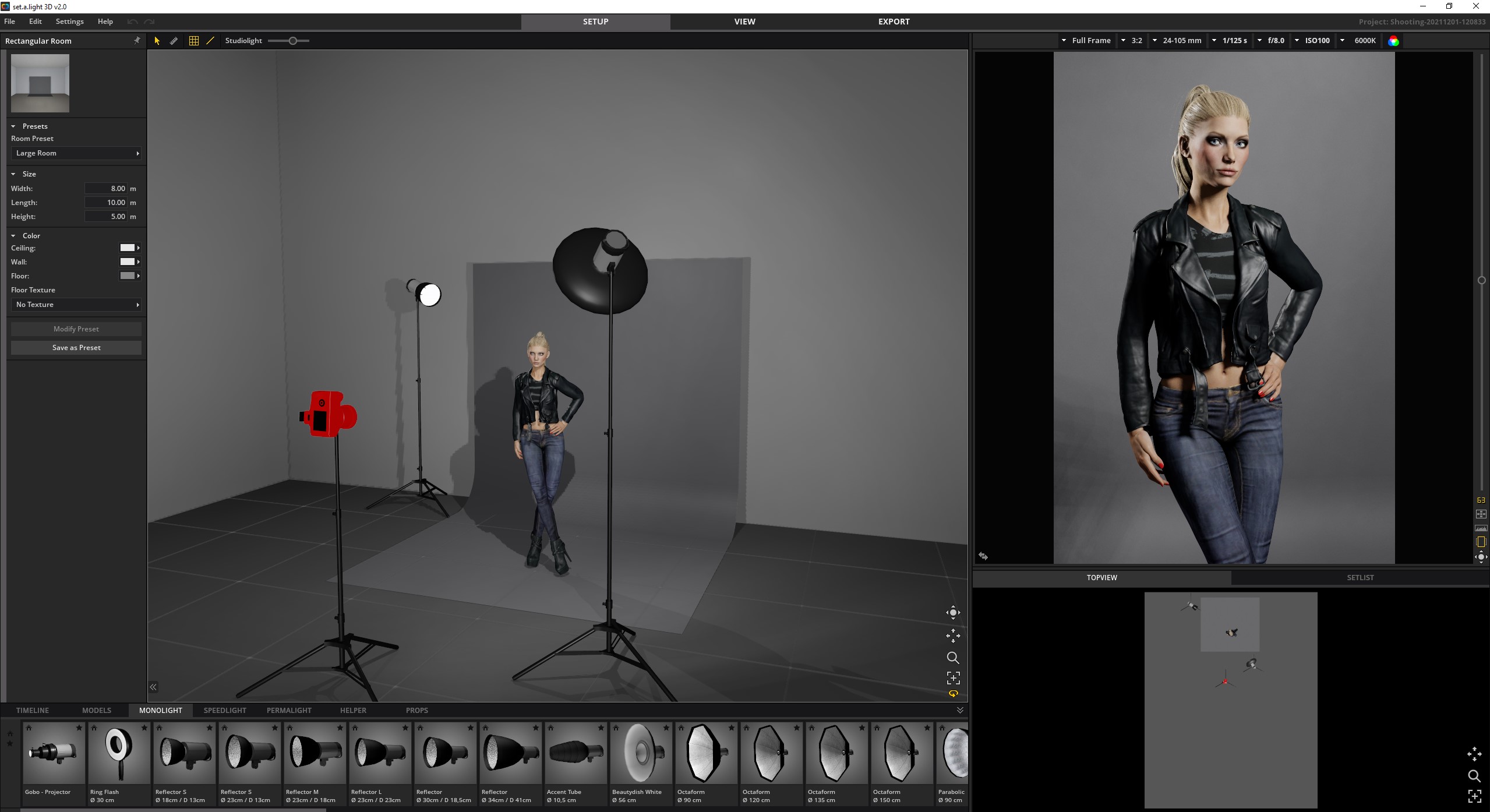Image resolution: width=1490 pixels, height=812 pixels.
Task: Click the yellow reset view arrow icon
Action: 953,694
